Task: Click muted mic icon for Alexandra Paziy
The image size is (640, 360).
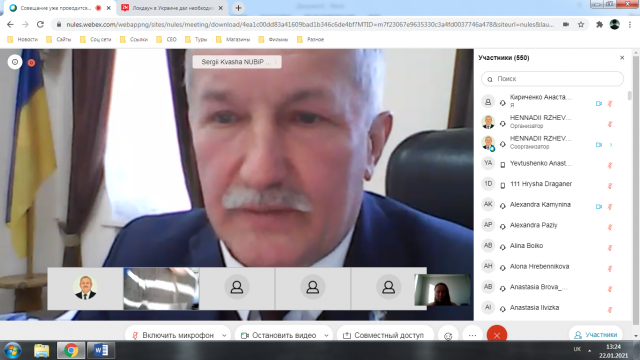Action: click(x=610, y=227)
